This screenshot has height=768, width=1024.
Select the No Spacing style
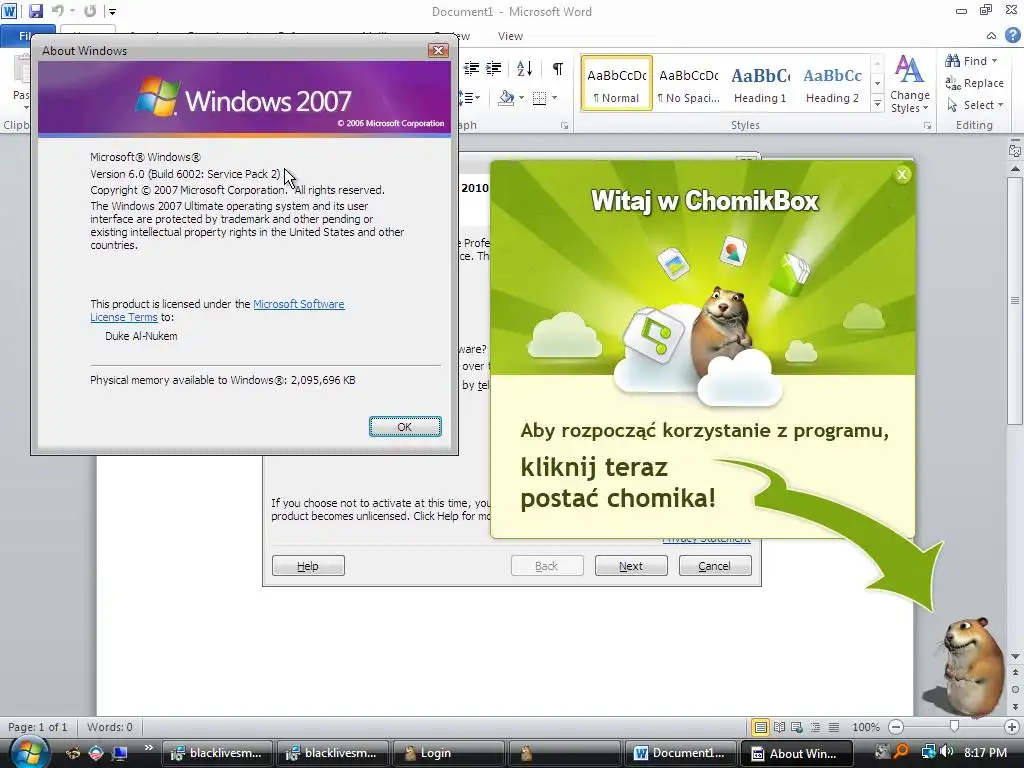[x=688, y=83]
